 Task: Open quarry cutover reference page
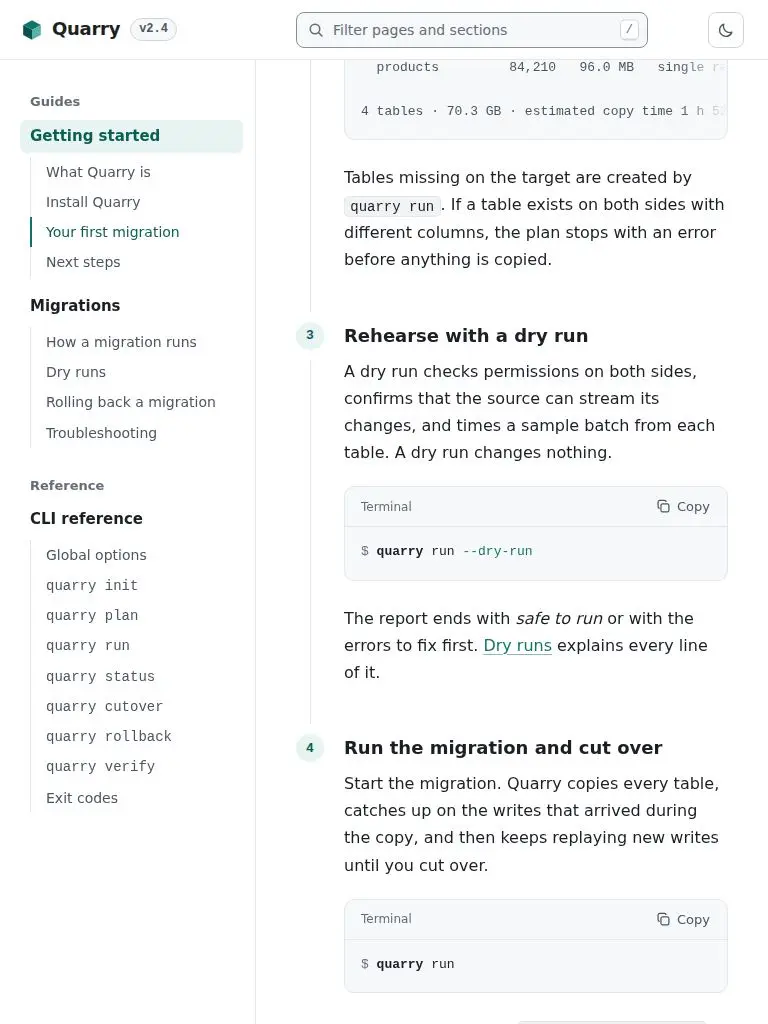[104, 707]
